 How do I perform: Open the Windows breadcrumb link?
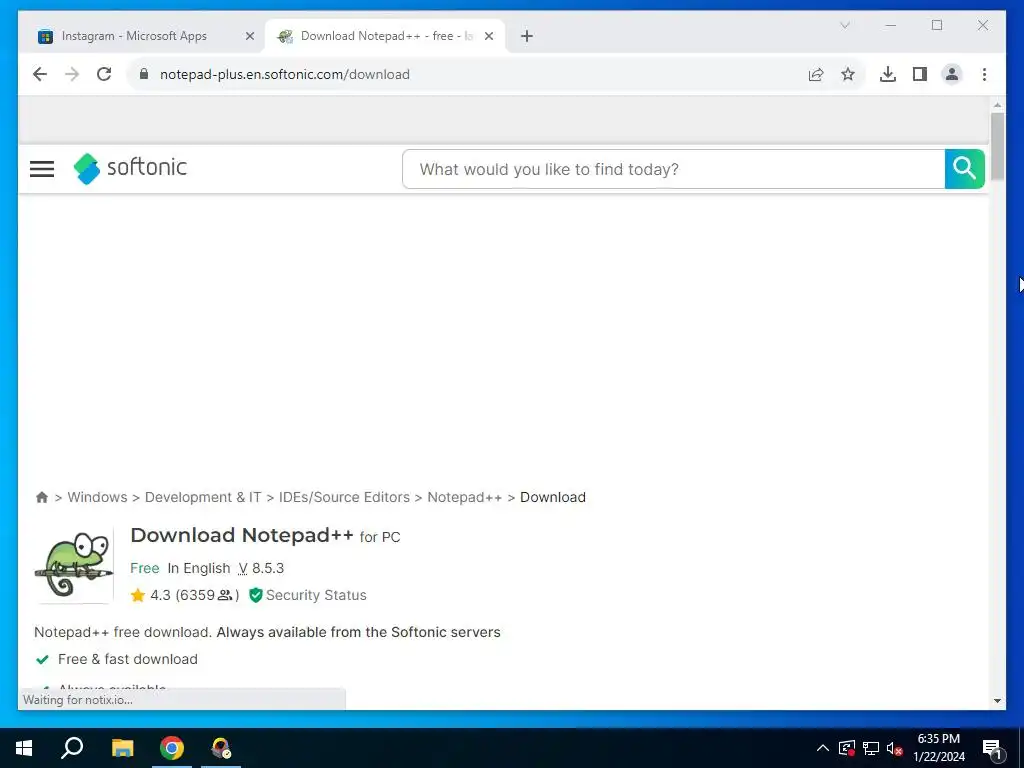pos(97,498)
